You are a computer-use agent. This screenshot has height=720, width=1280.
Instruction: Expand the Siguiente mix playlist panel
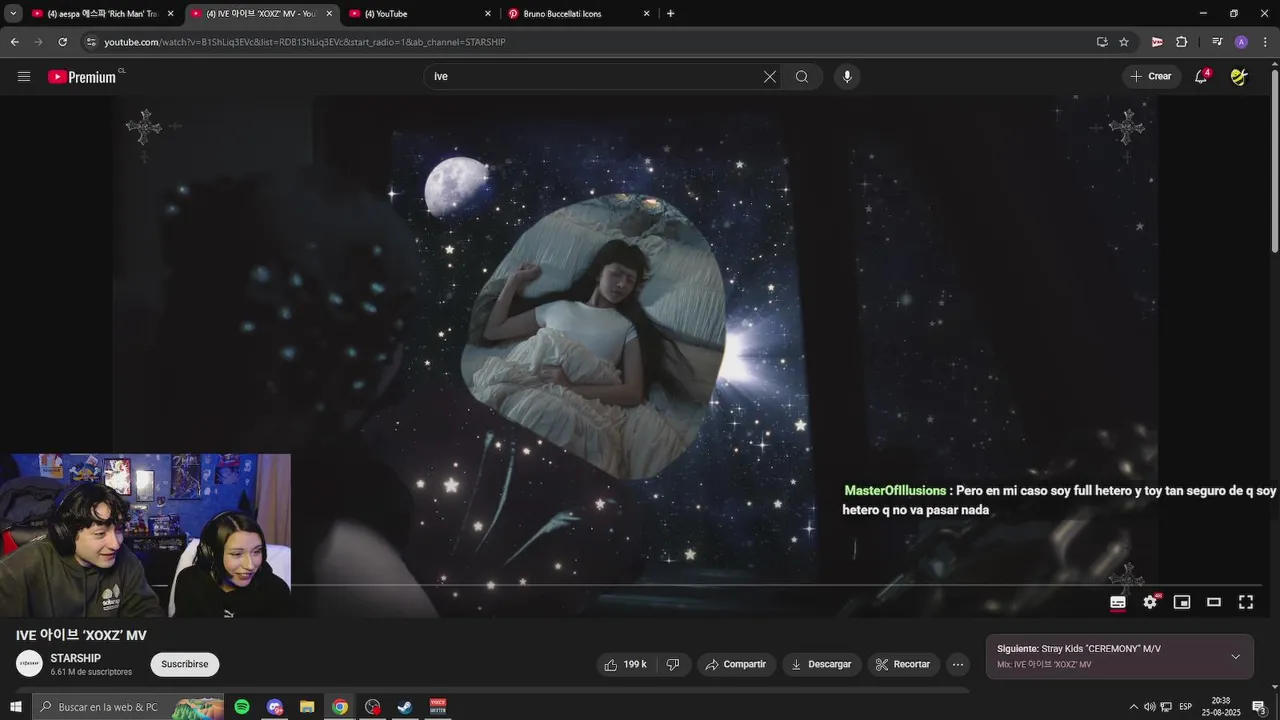point(1235,657)
